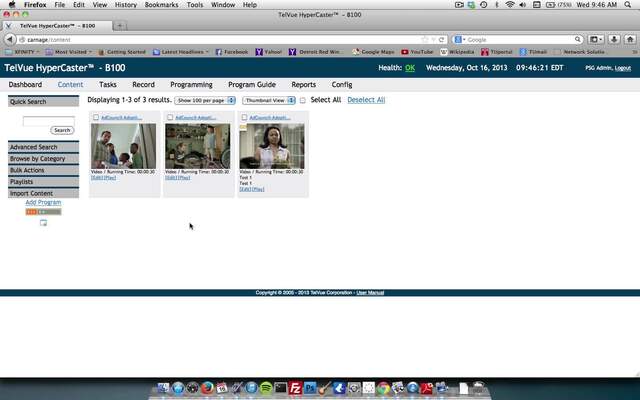Click the small icon below Add Program
The height and width of the screenshot is (400, 640).
(43, 223)
